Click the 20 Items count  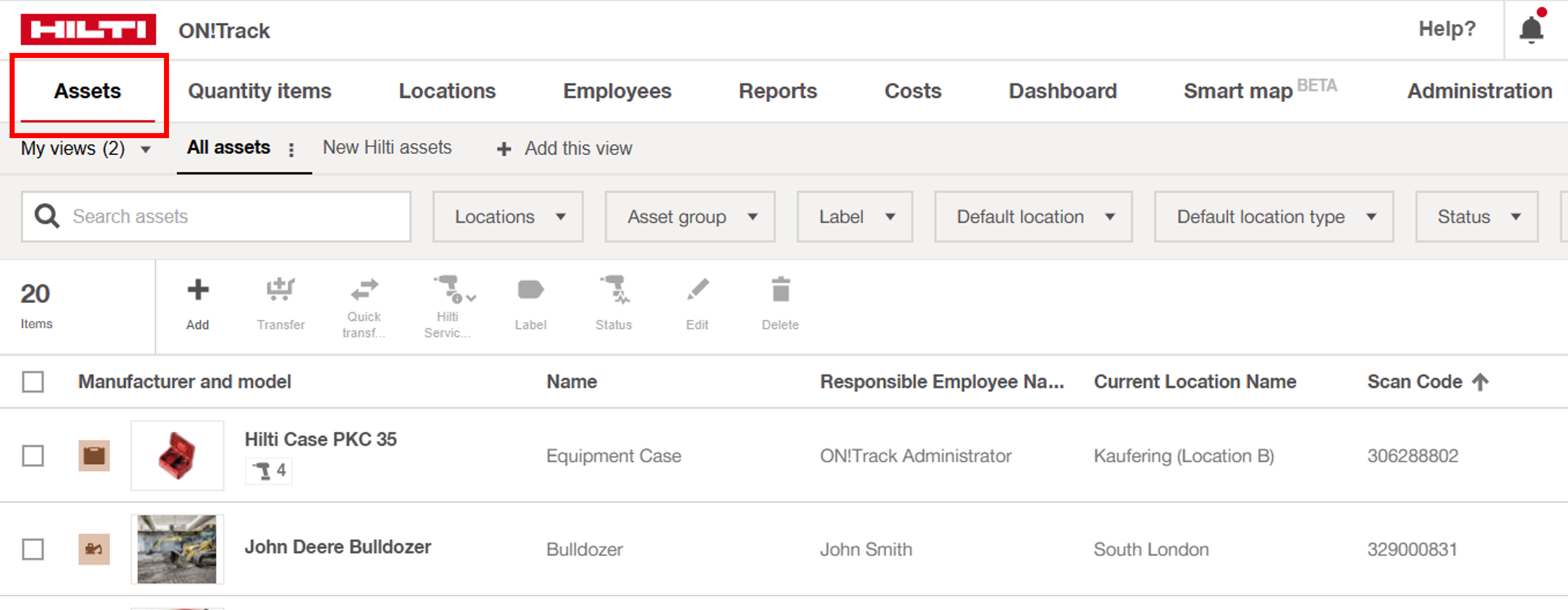(36, 306)
